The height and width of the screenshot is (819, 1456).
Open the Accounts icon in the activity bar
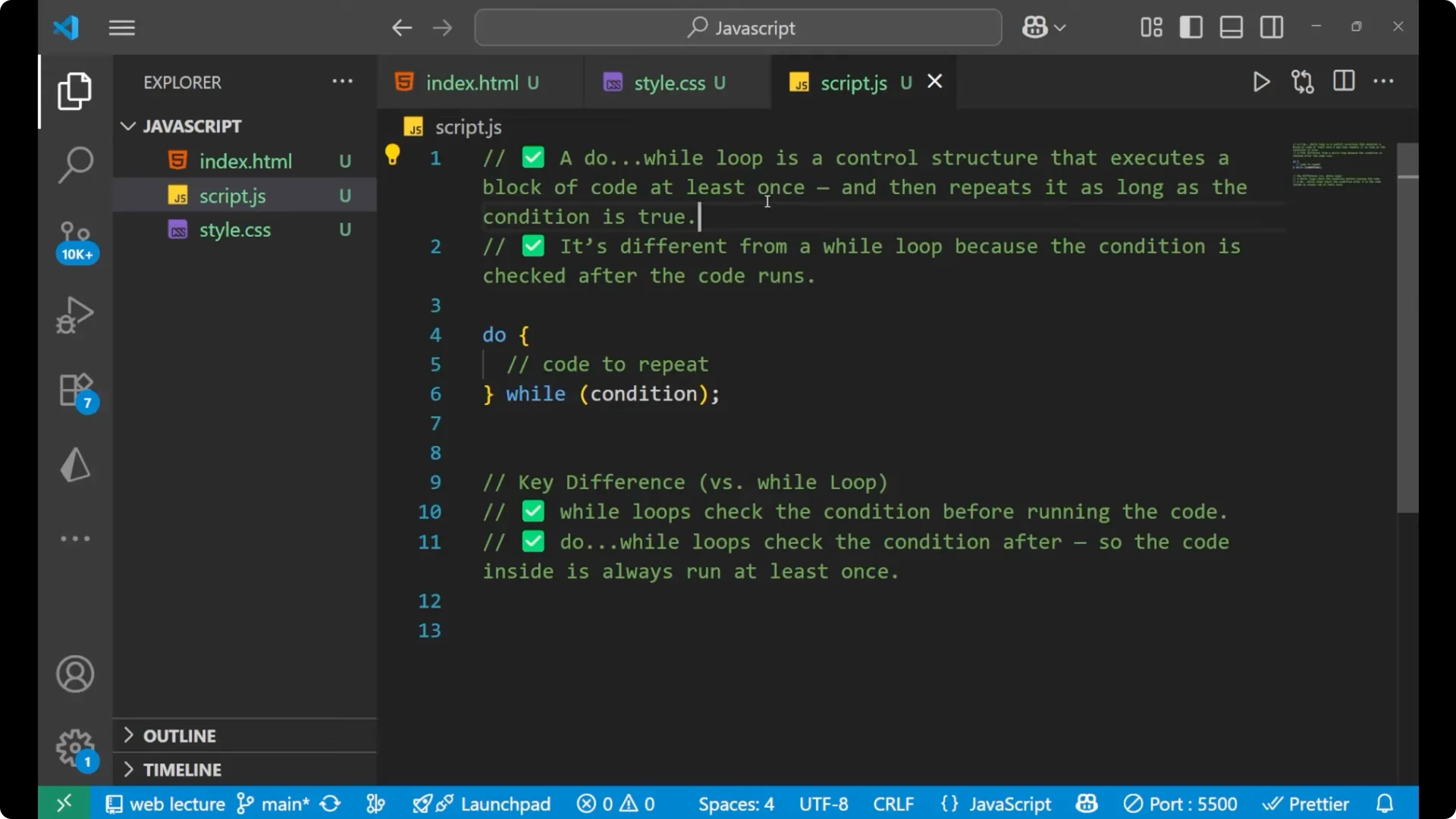[x=74, y=674]
